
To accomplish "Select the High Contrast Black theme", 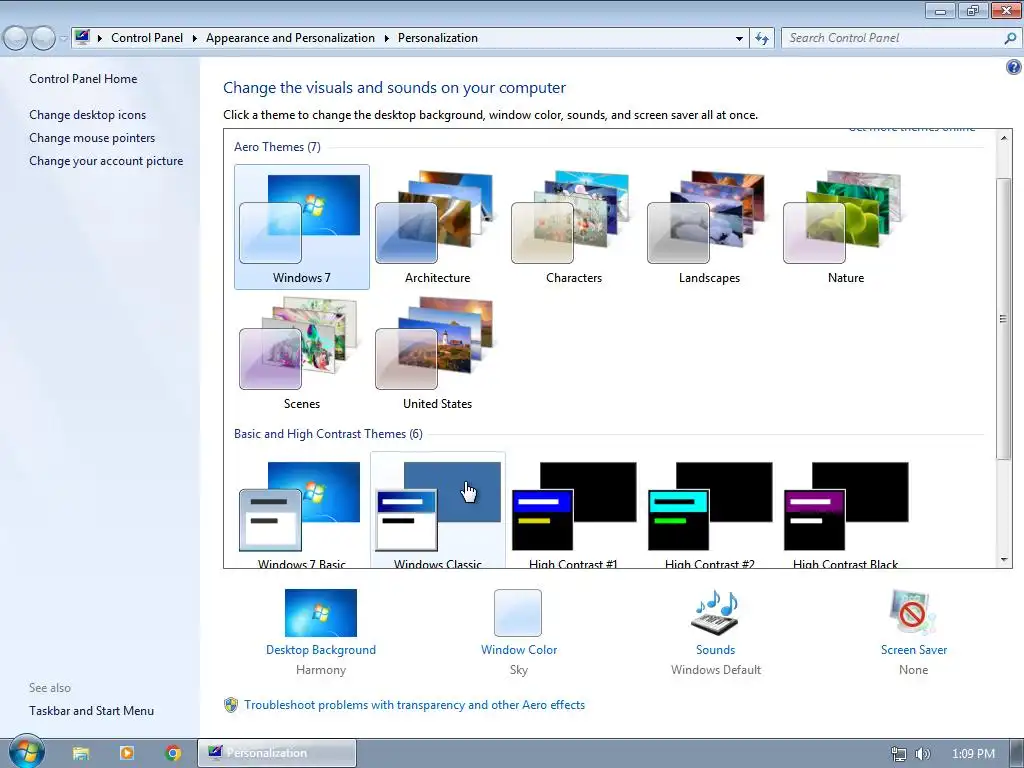I will pos(845,513).
